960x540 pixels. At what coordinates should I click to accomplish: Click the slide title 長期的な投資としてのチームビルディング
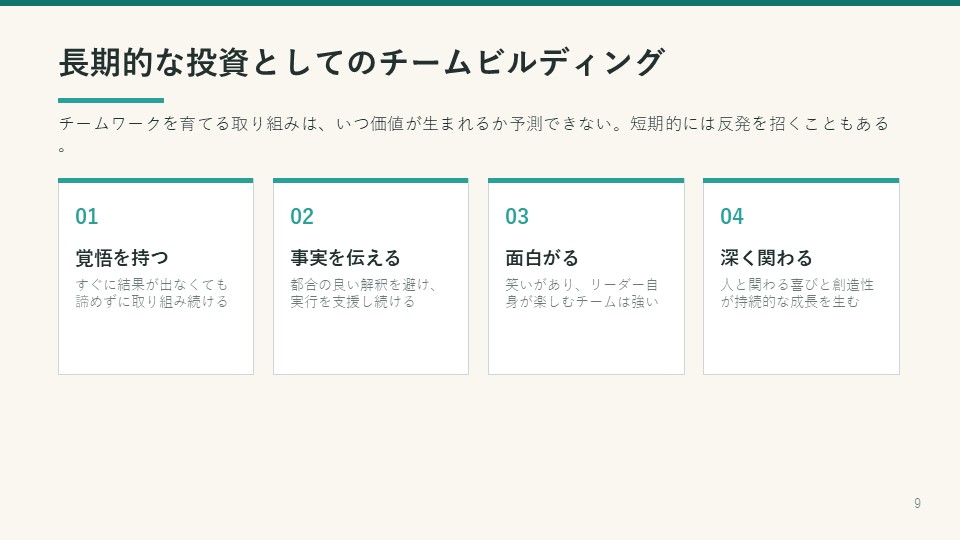tap(361, 62)
